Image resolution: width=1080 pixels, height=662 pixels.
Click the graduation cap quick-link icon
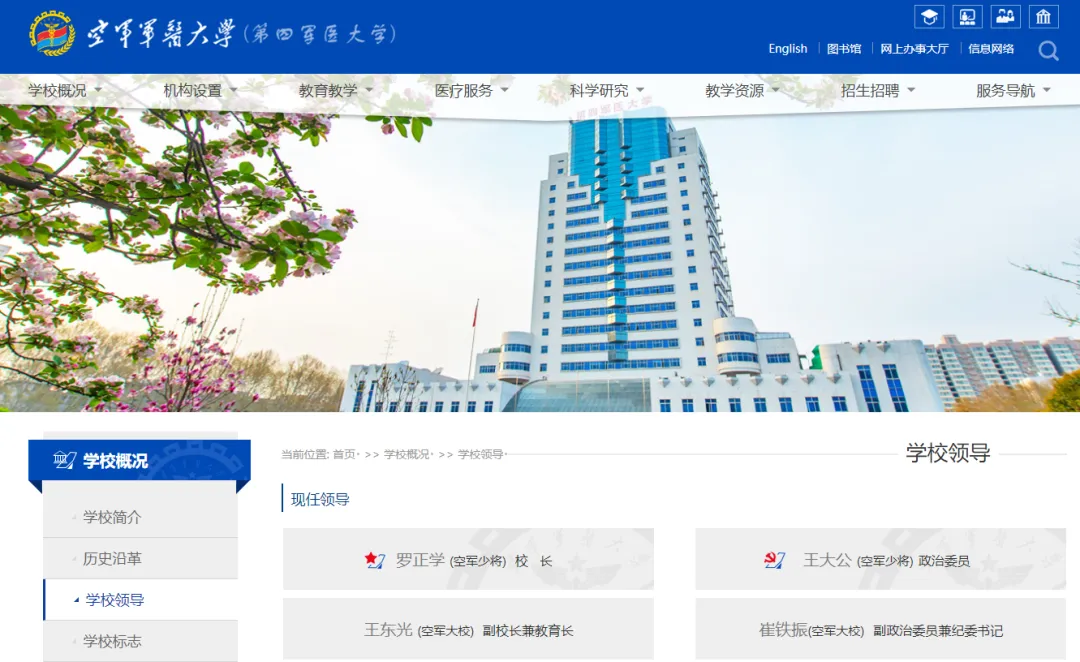(930, 16)
